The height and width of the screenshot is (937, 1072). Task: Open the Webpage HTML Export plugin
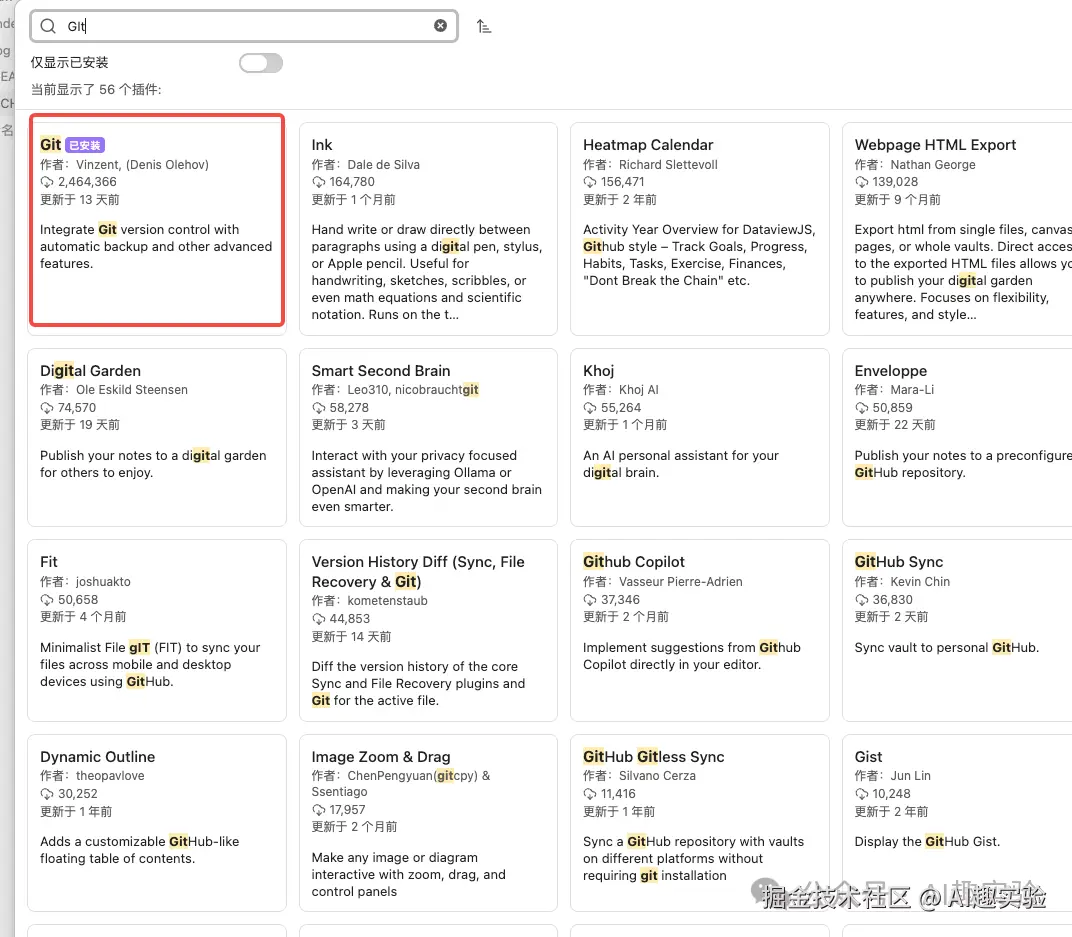click(957, 229)
